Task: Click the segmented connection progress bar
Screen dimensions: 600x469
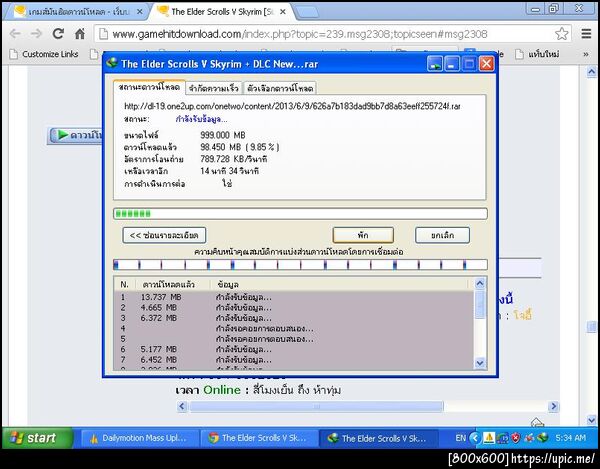Action: tap(300, 264)
